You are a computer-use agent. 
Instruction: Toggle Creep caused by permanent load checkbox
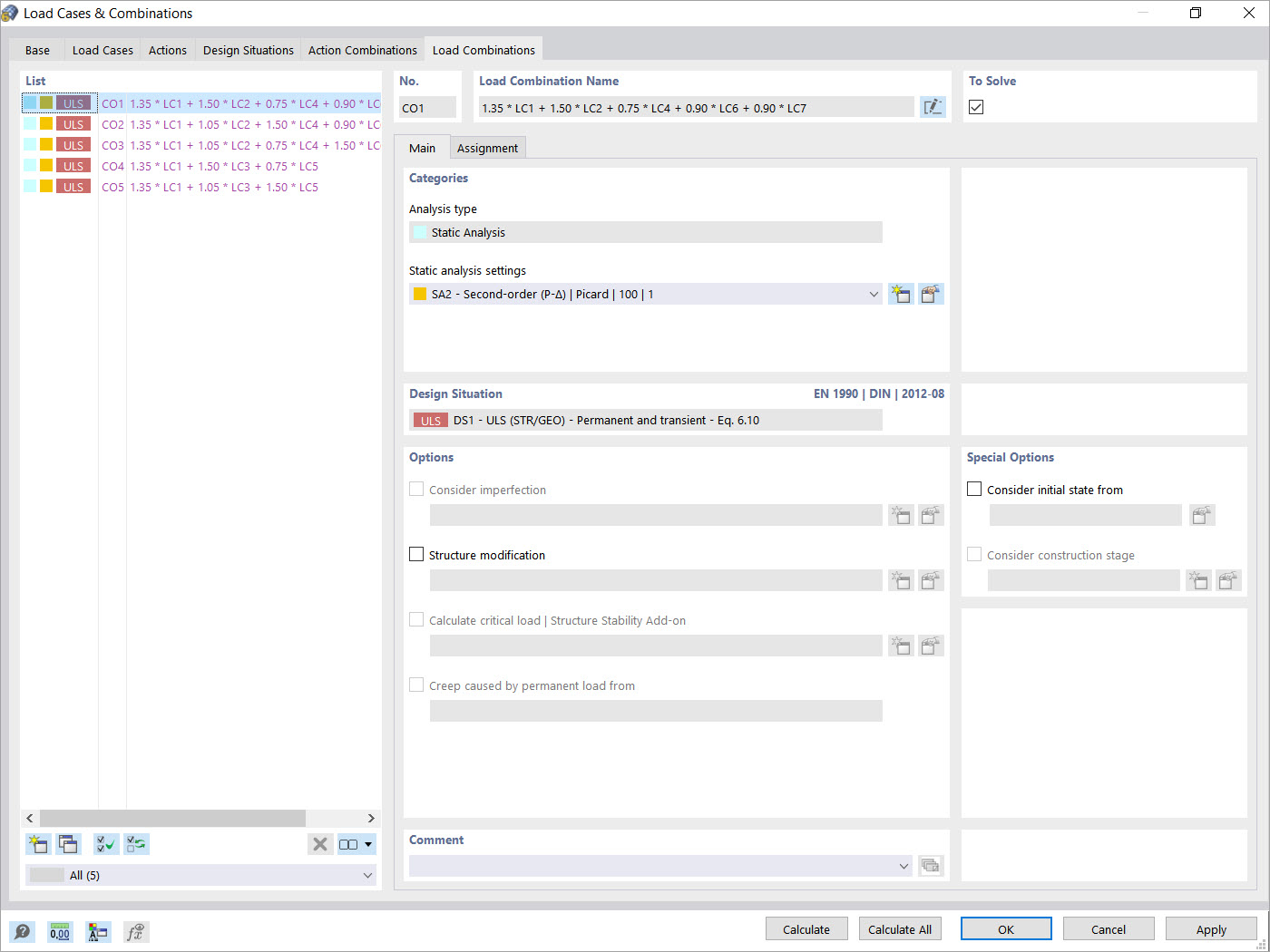[416, 685]
